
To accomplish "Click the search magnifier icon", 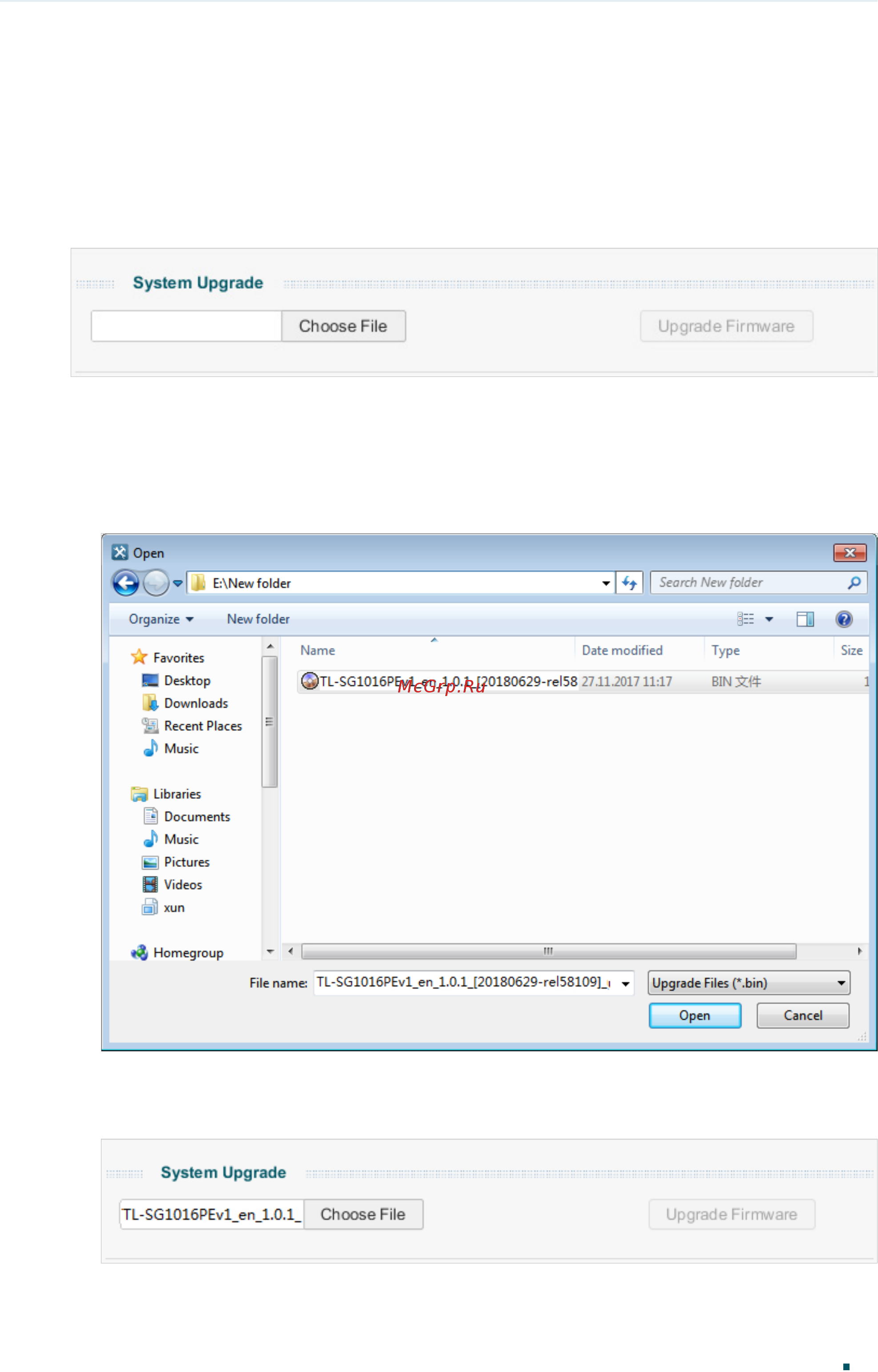I will (854, 583).
